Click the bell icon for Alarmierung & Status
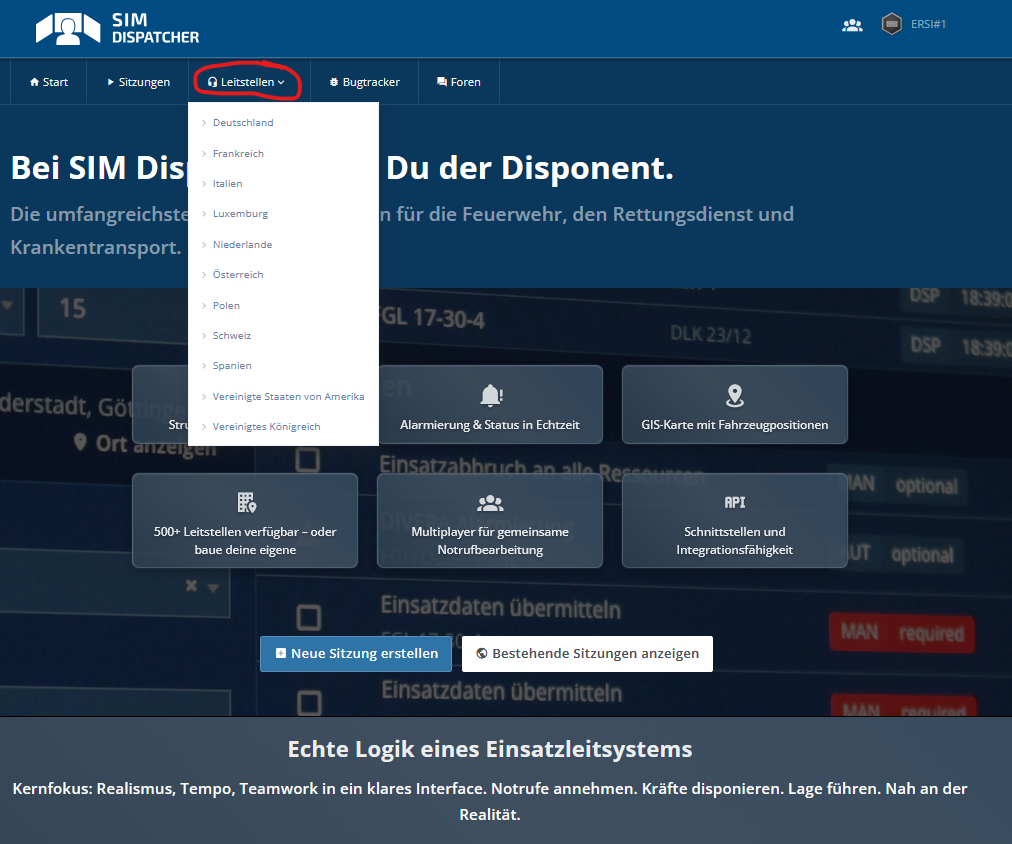Image resolution: width=1012 pixels, height=844 pixels. point(490,395)
